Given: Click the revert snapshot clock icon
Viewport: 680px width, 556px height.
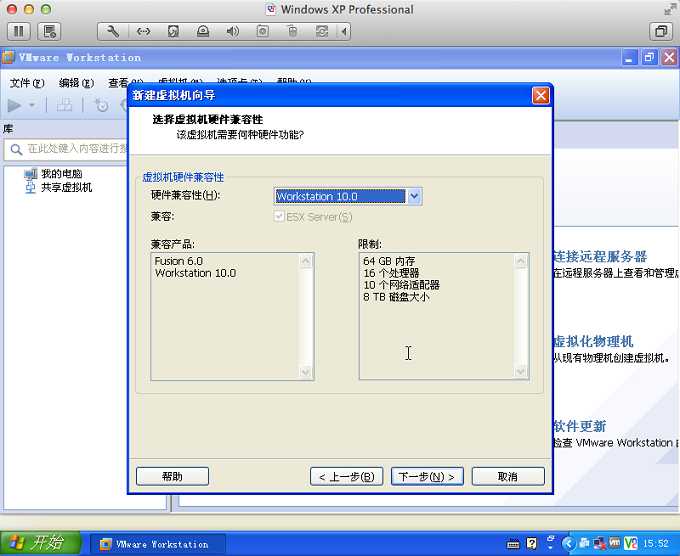Looking at the screenshot, I should point(101,105).
